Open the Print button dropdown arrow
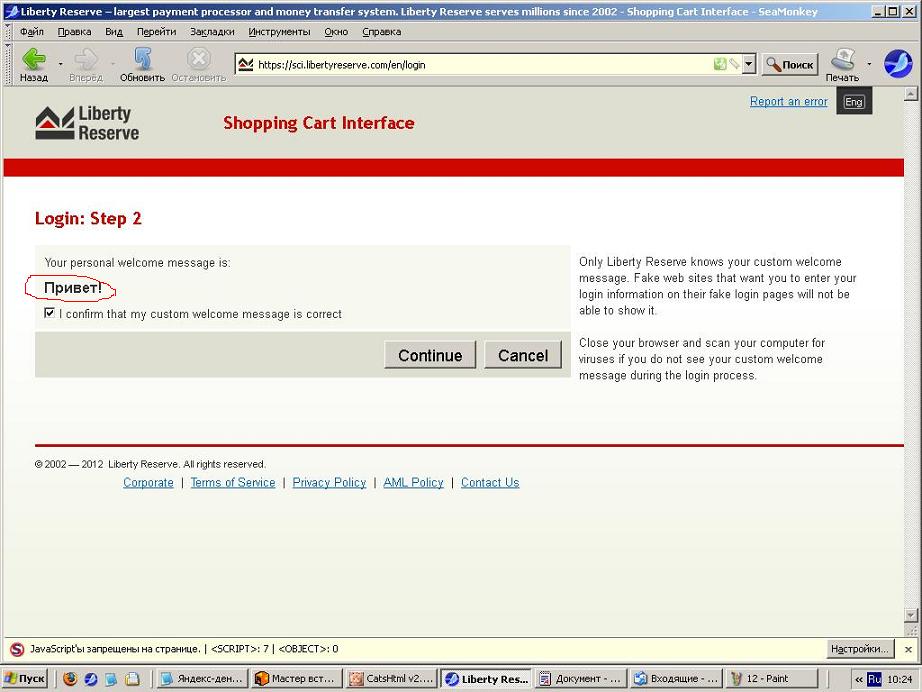The image size is (922, 692). click(869, 63)
